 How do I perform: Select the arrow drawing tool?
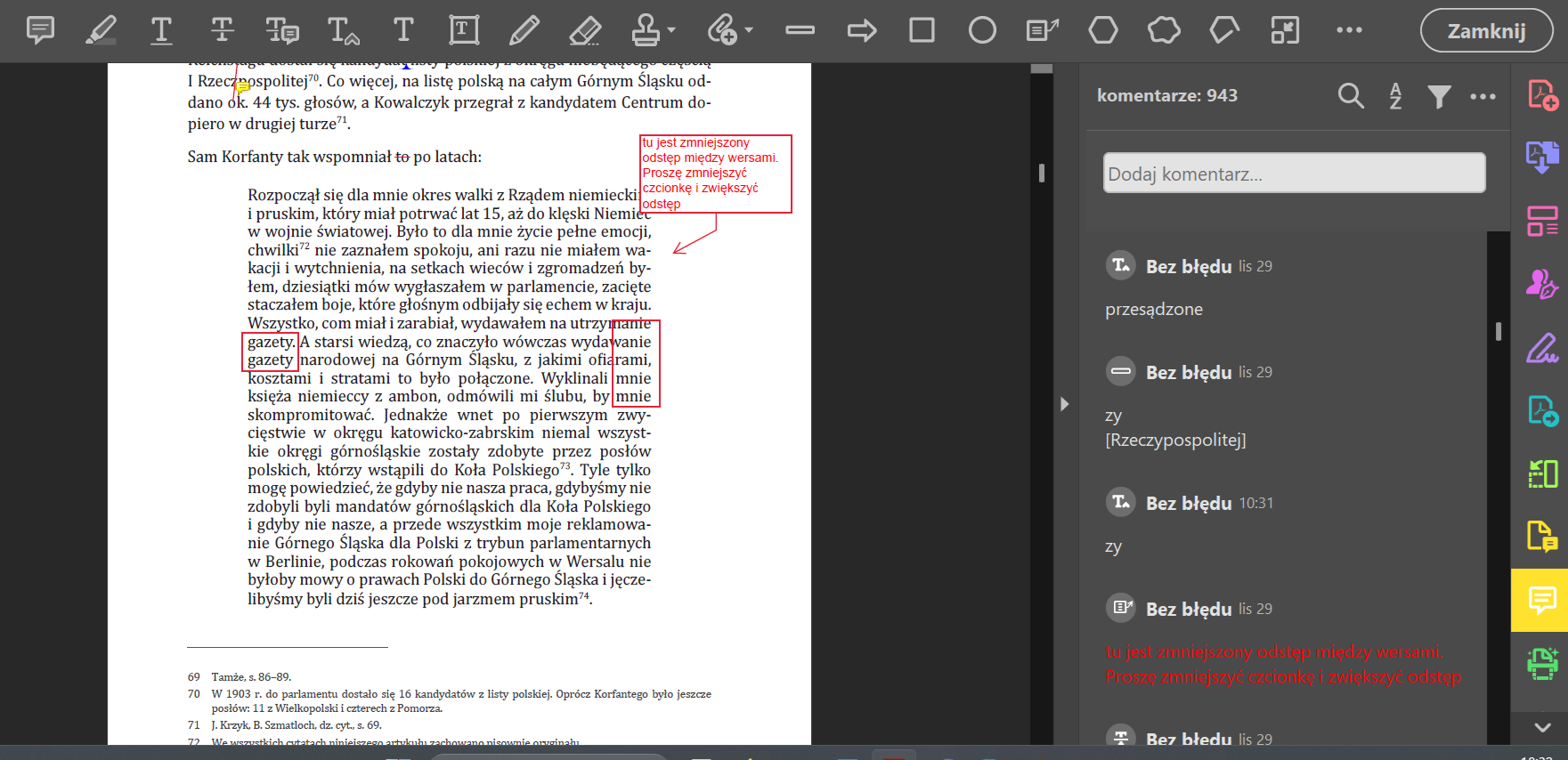point(861,31)
